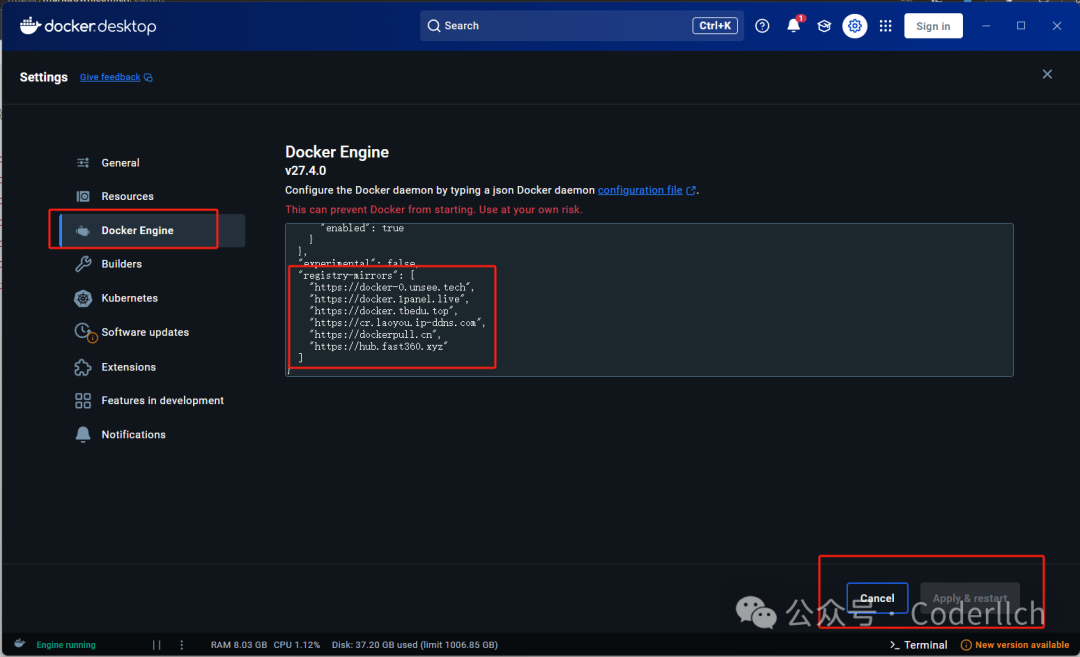
Task: Click the Docker Engine heading
Action: click(x=337, y=152)
